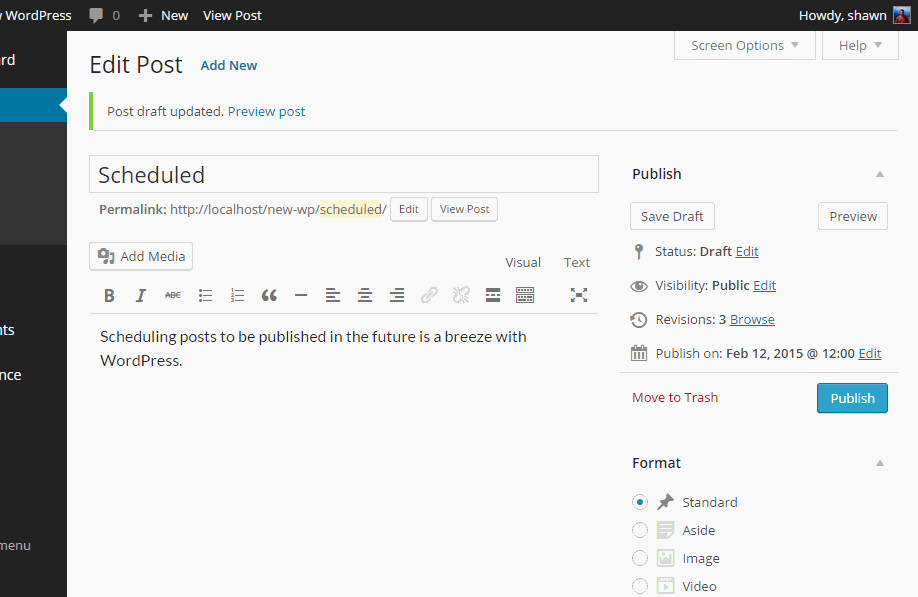Click View Post in the admin bar
The width and height of the screenshot is (918, 597).
(x=232, y=15)
